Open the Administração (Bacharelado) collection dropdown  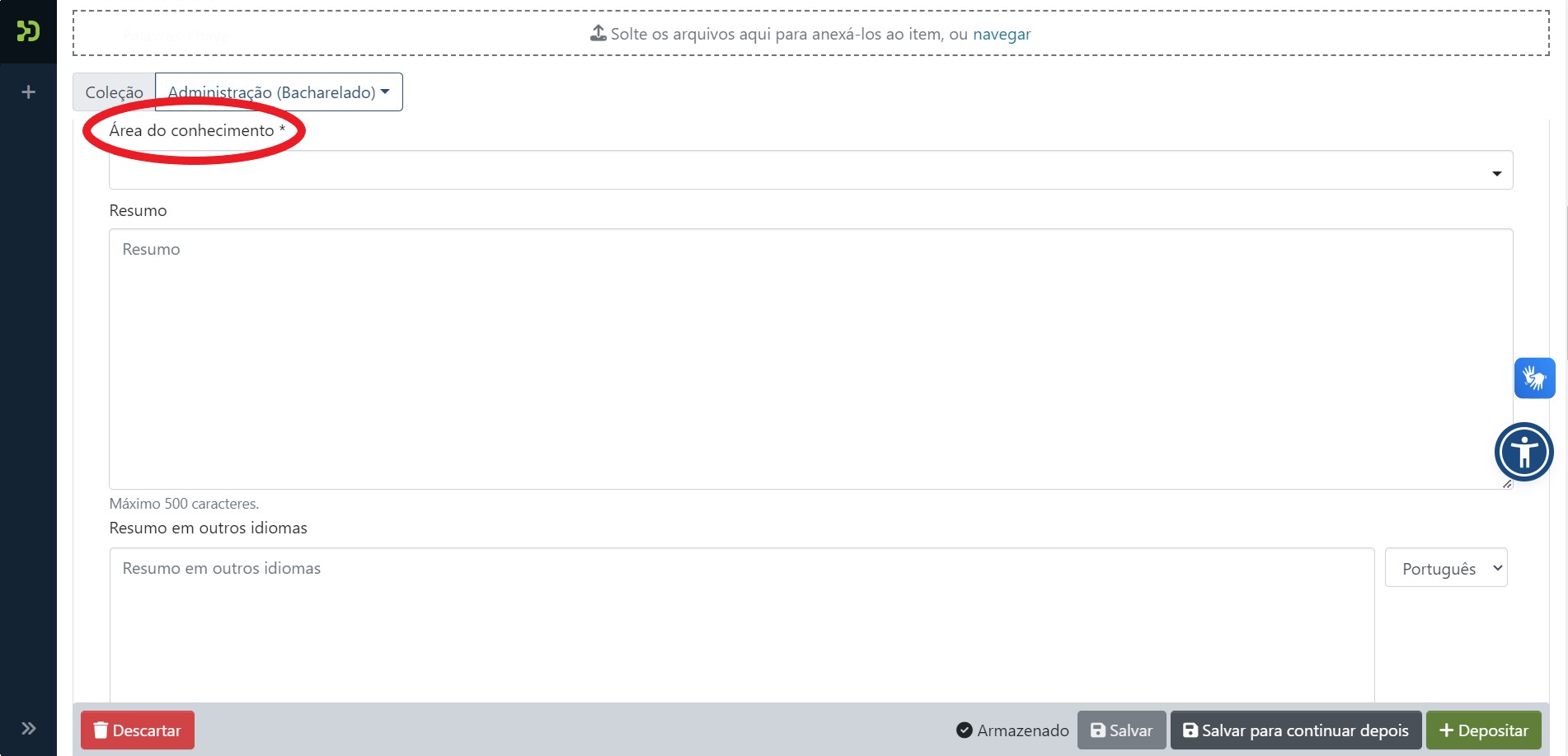tap(279, 92)
